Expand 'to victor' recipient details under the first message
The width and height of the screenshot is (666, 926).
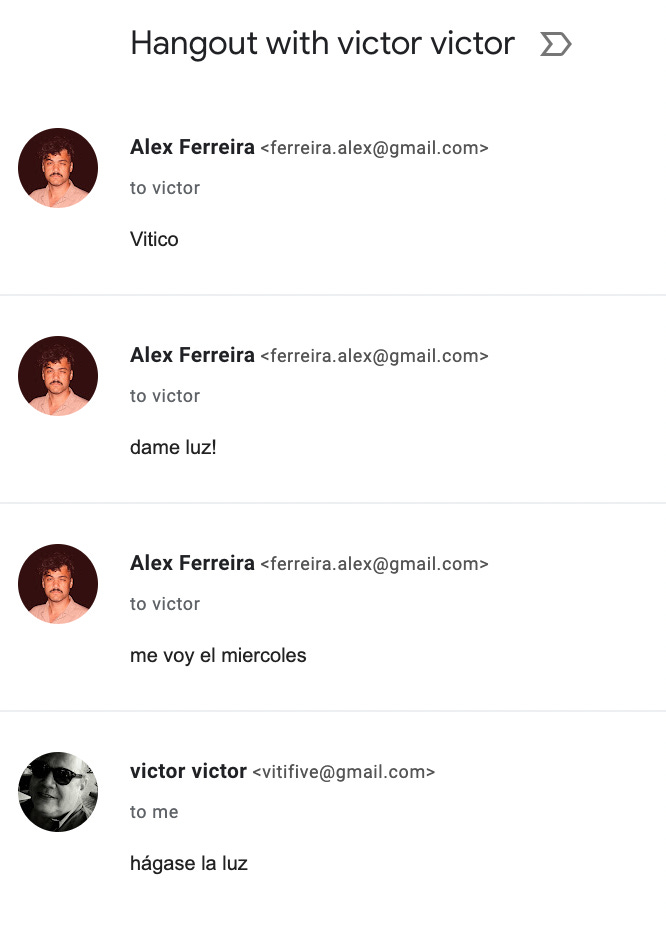[165, 188]
